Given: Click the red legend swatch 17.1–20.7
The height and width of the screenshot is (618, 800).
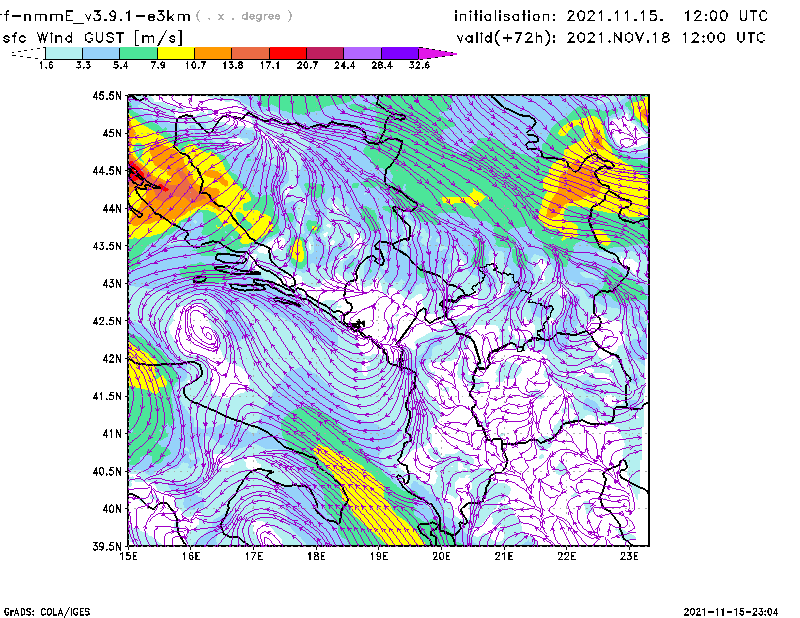Looking at the screenshot, I should click(x=288, y=53).
